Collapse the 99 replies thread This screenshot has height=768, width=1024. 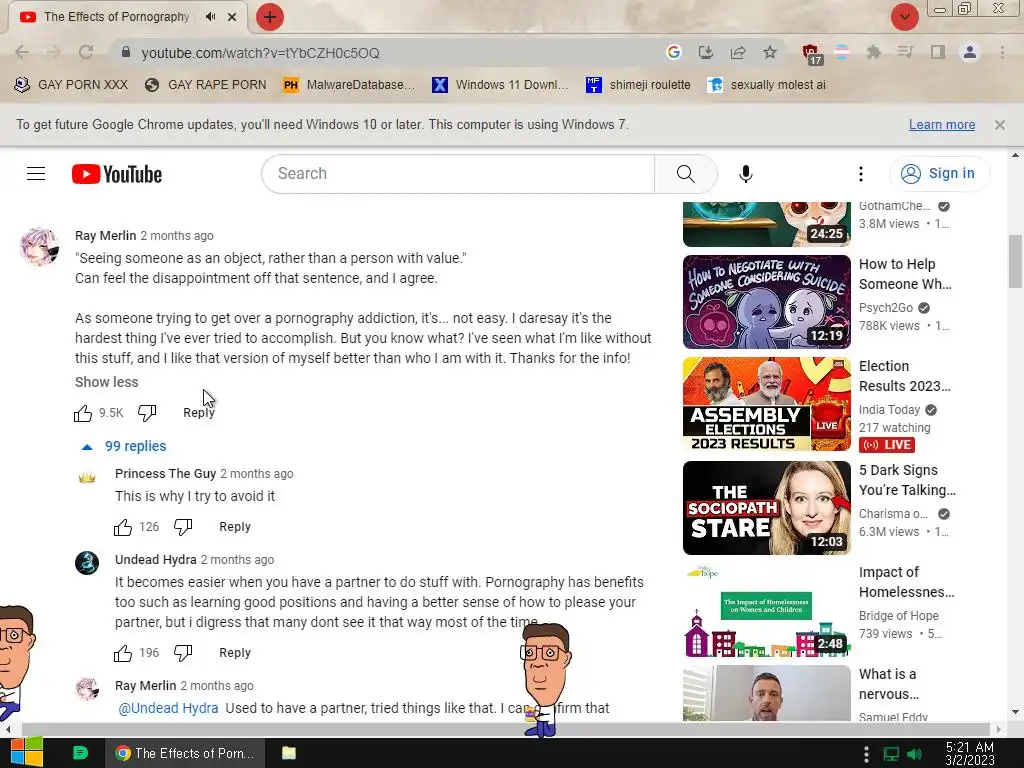pos(124,446)
